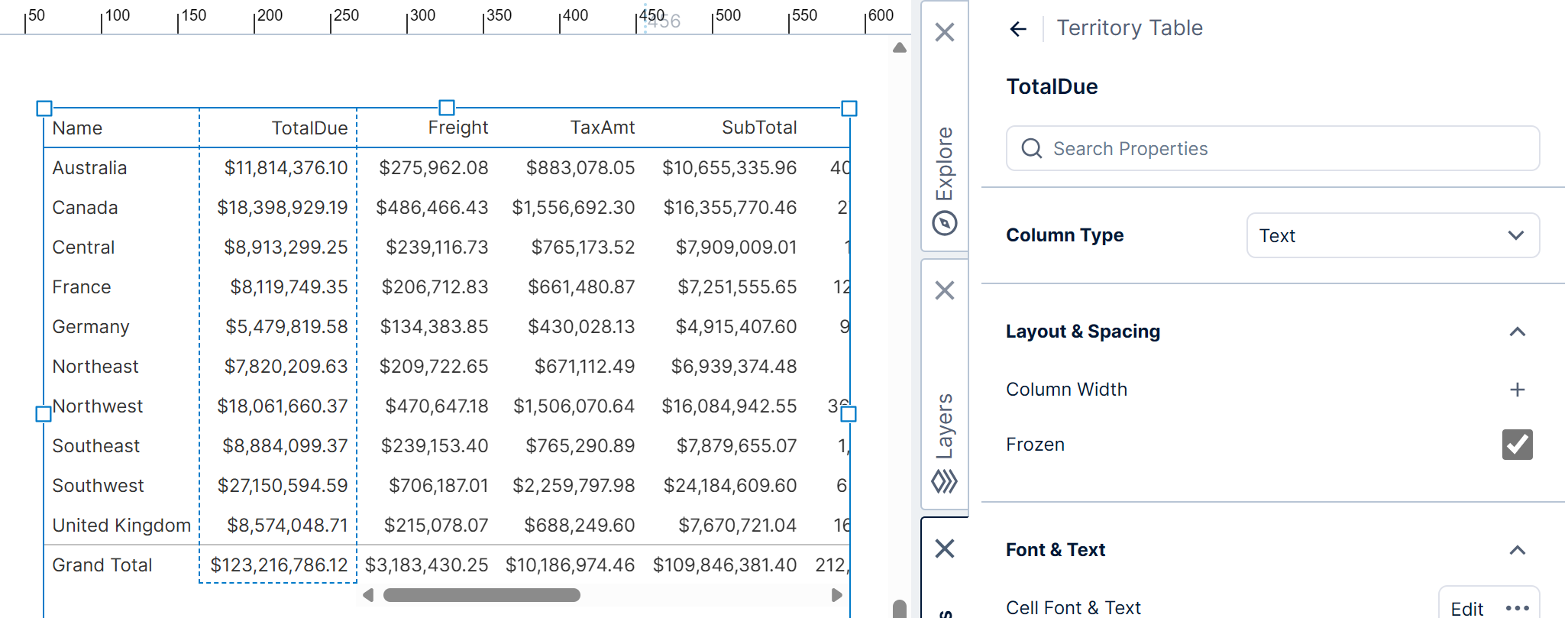Click Edit for Cell Font & Text
Viewport: 1568px width, 618px height.
[1466, 608]
